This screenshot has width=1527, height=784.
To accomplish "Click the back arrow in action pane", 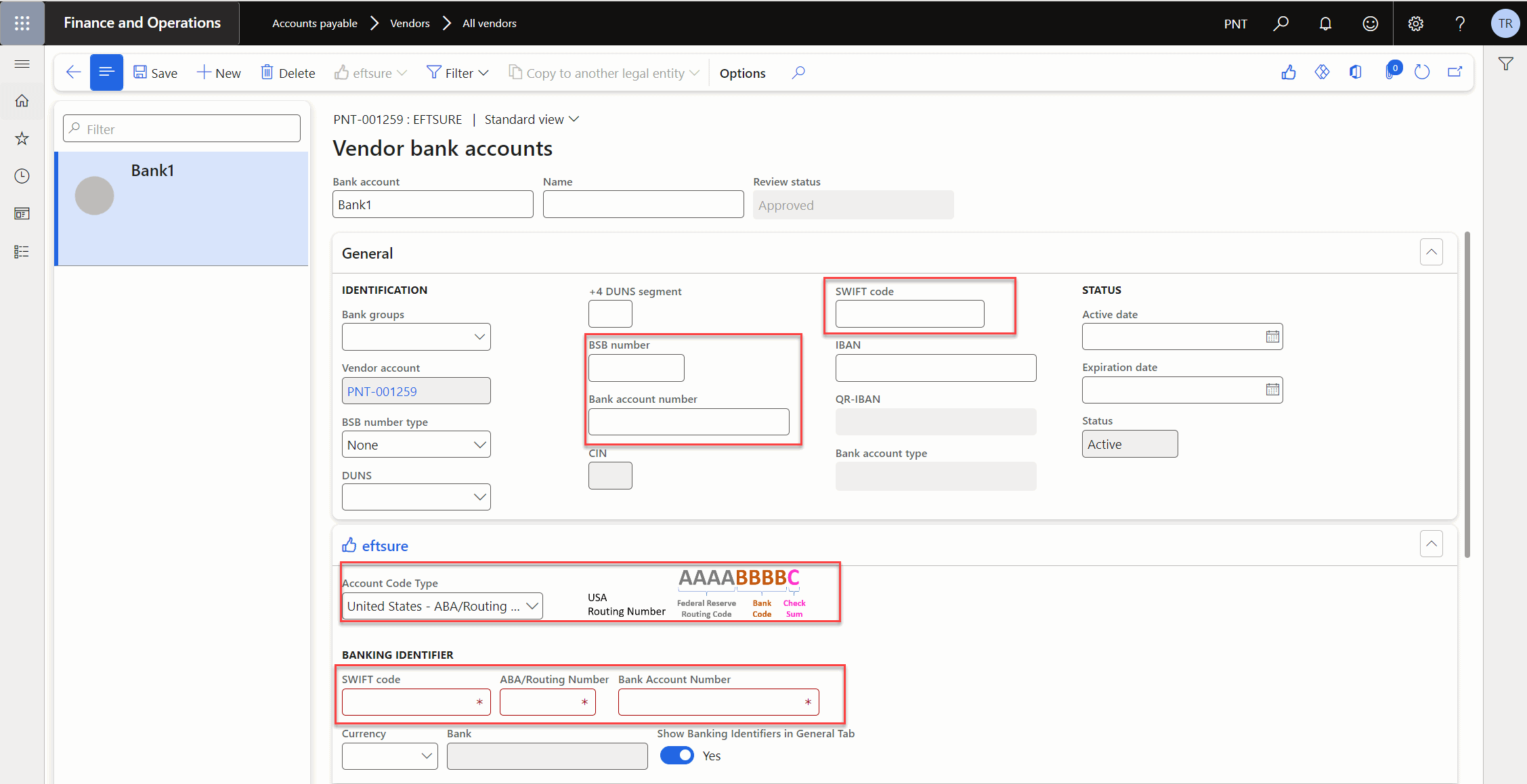I will [73, 72].
